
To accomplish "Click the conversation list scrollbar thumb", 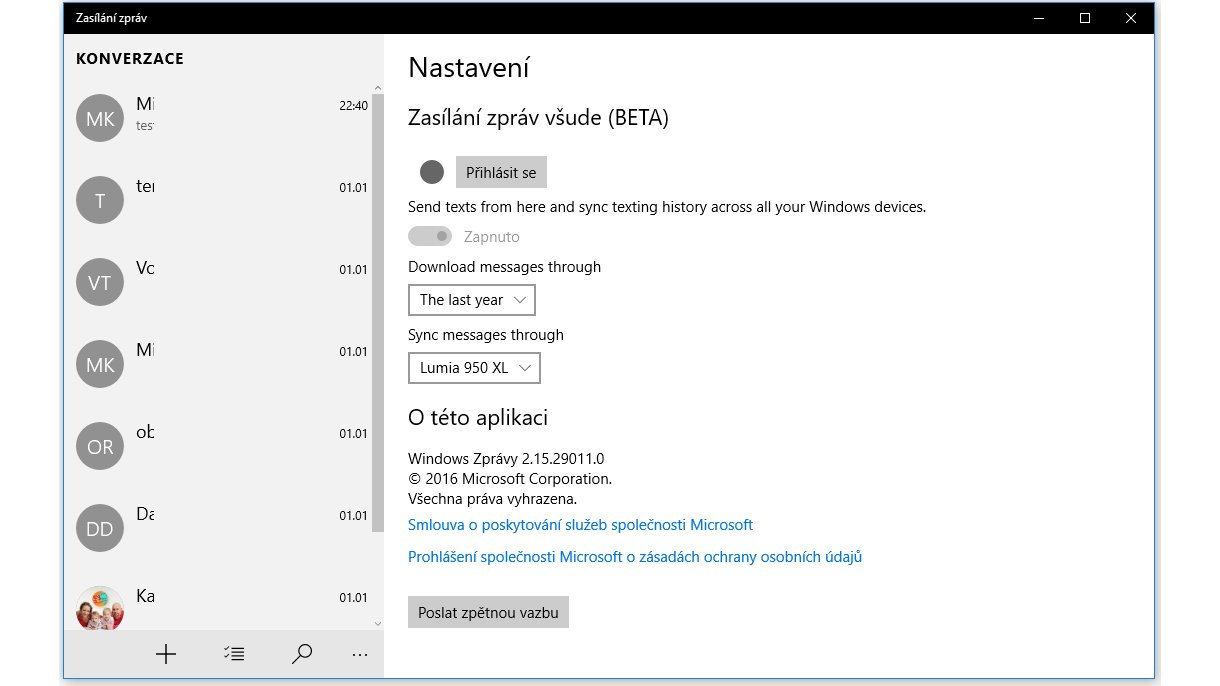I will tap(377, 314).
